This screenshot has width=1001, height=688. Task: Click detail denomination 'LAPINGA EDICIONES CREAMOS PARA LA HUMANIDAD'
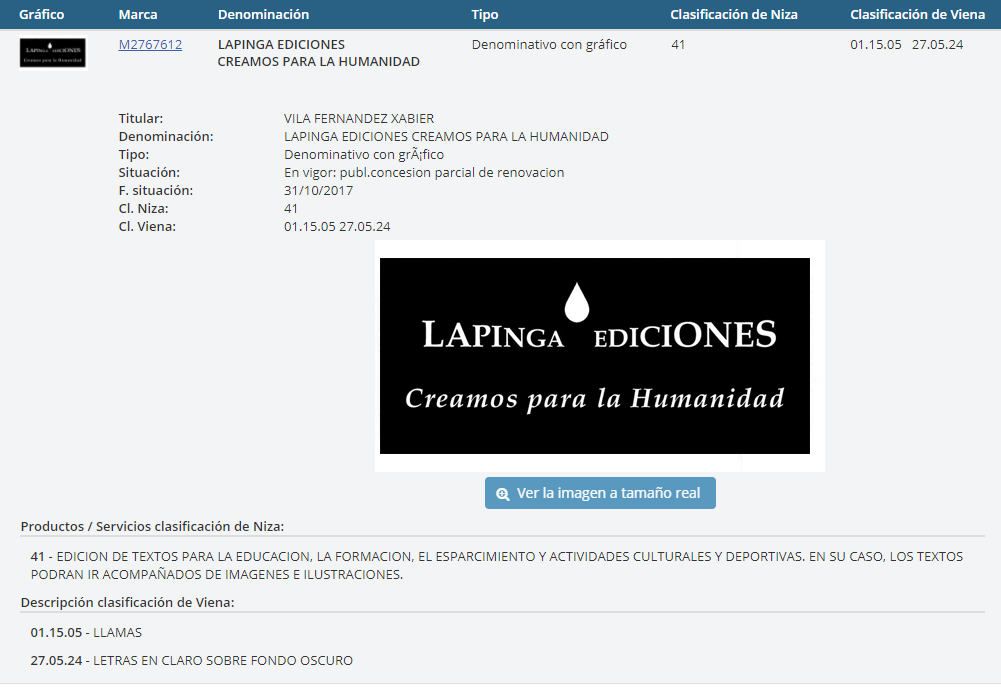pos(446,137)
